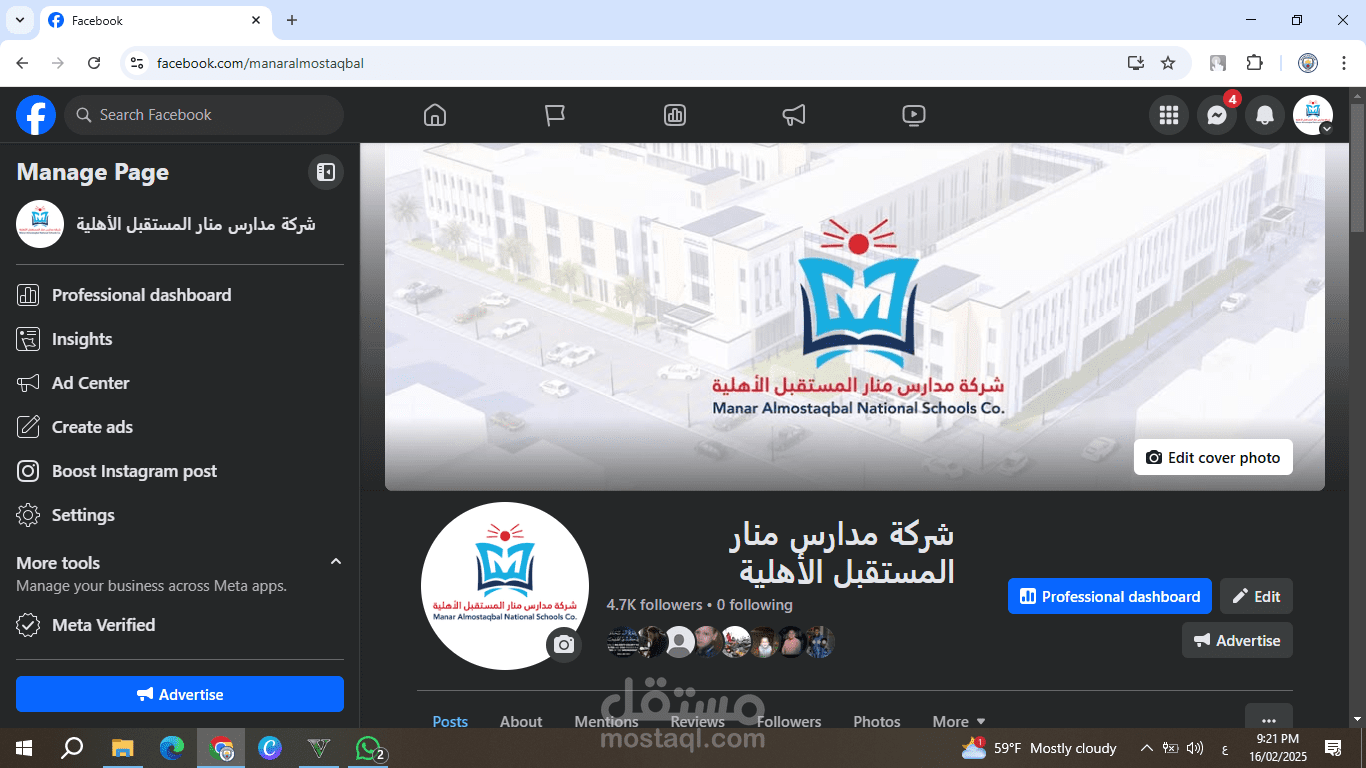Open the page profile picture thumbnail
The width and height of the screenshot is (1366, 768).
click(505, 586)
